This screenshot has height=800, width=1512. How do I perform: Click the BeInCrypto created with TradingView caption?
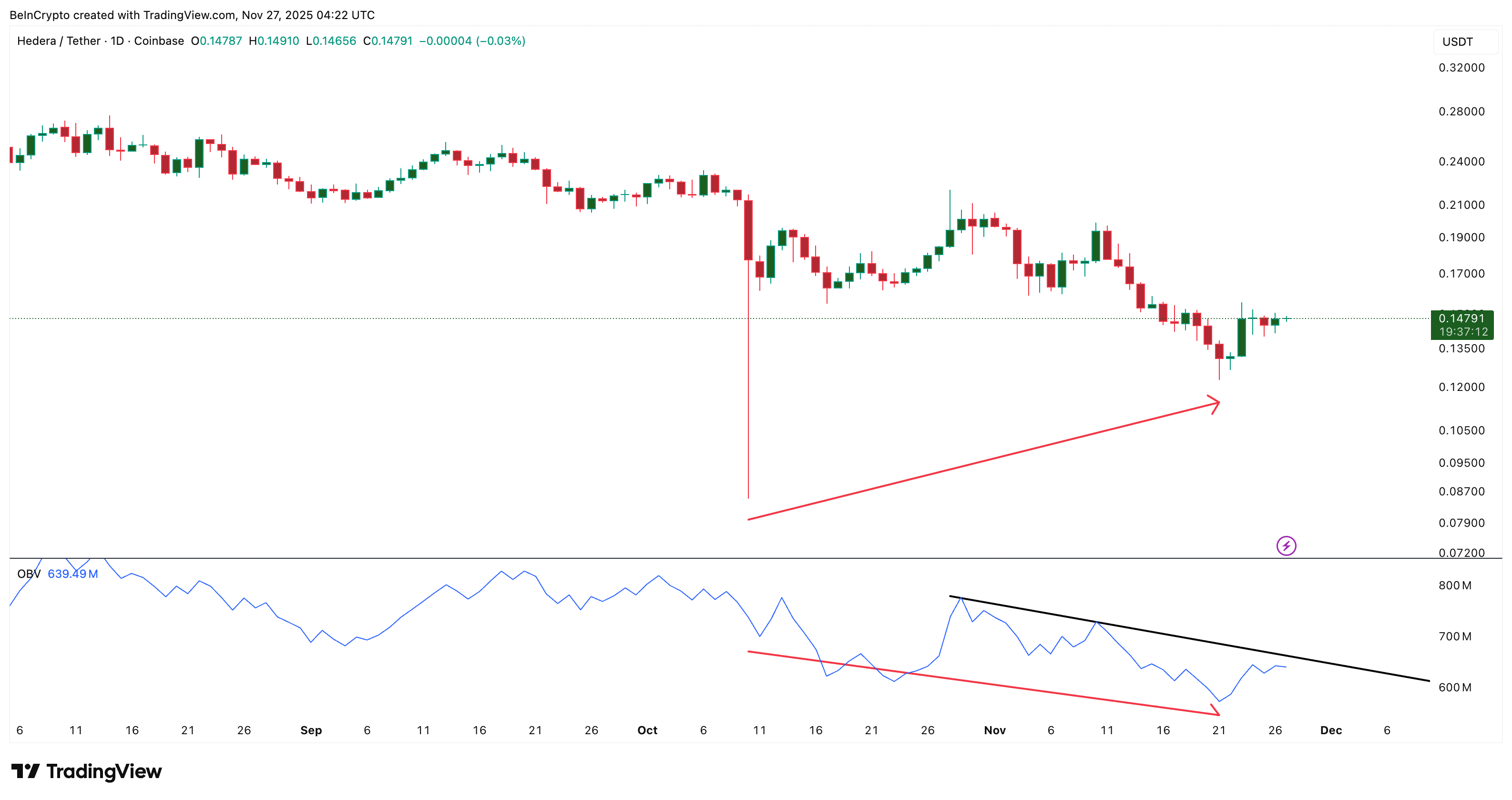tap(192, 15)
